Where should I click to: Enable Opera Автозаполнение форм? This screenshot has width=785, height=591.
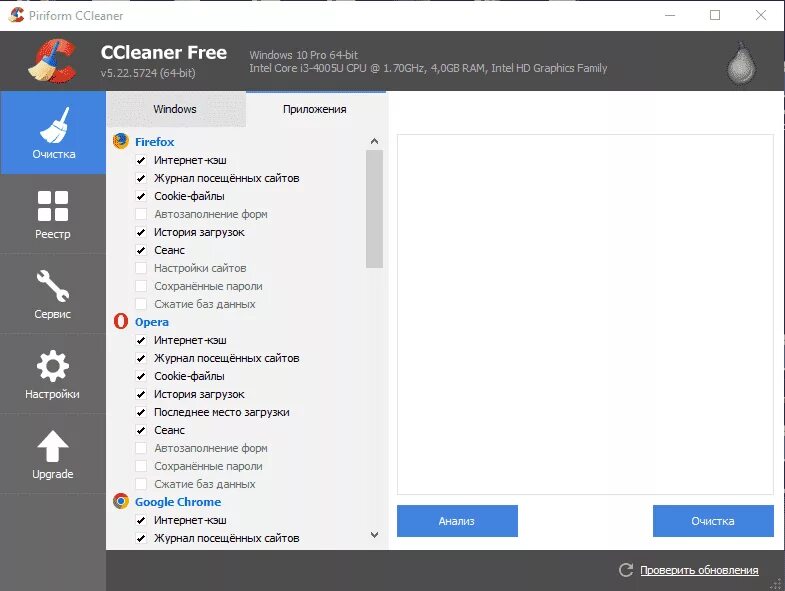pos(141,448)
